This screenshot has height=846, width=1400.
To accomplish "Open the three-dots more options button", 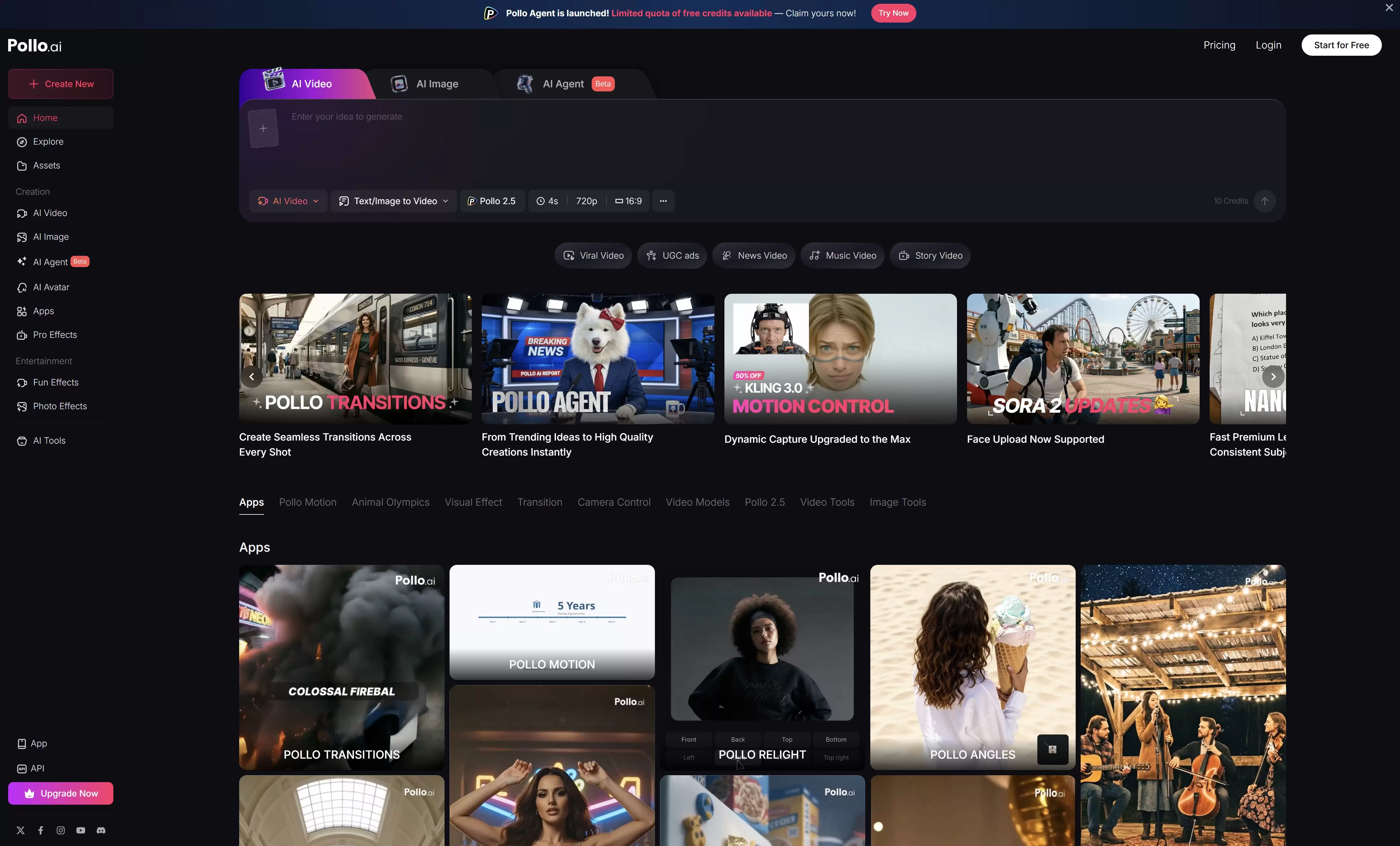I will coord(663,201).
